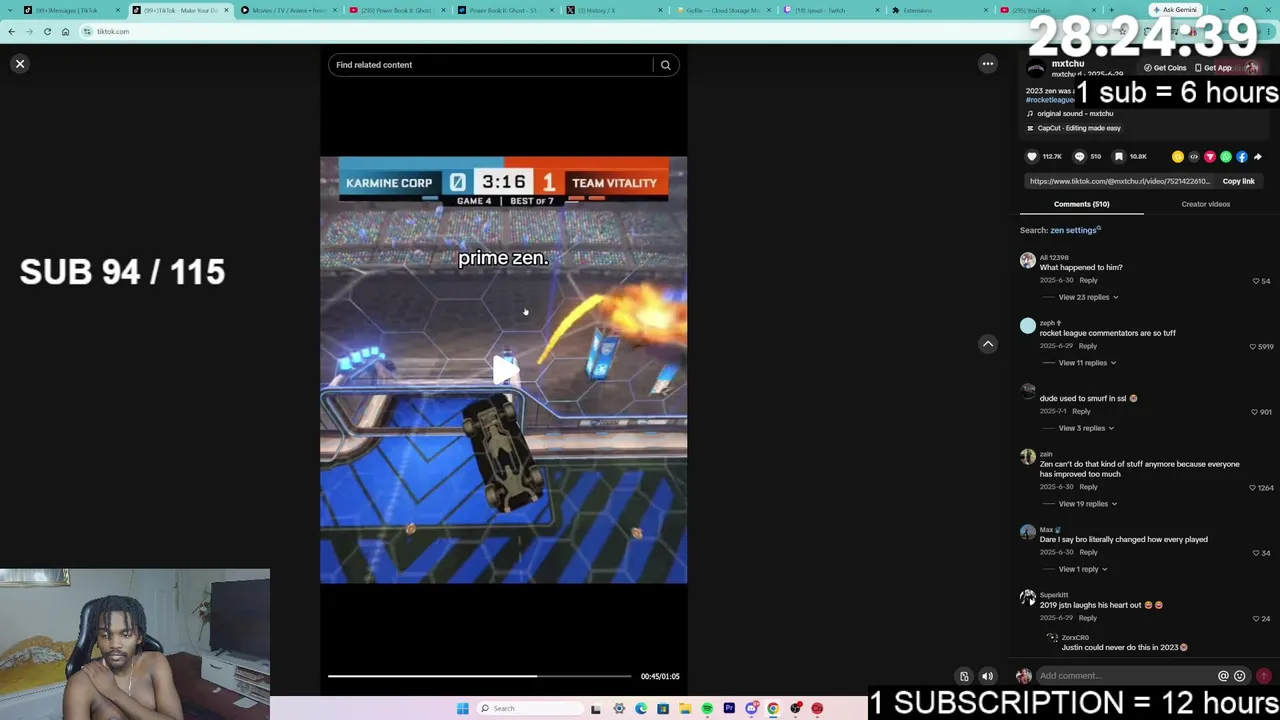This screenshot has height=720, width=1280.
Task: Like the video with the heart icon
Action: (x=1032, y=157)
